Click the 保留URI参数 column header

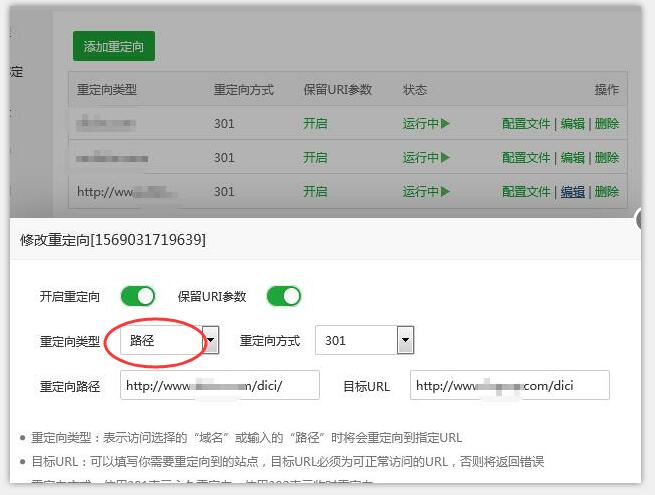click(x=338, y=89)
